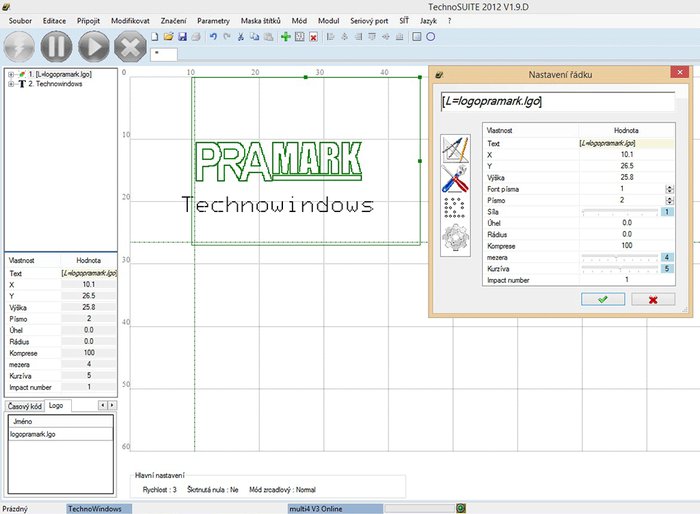Switch to the Časový kód tab
Viewport: 700px width, 514px height.
click(25, 406)
